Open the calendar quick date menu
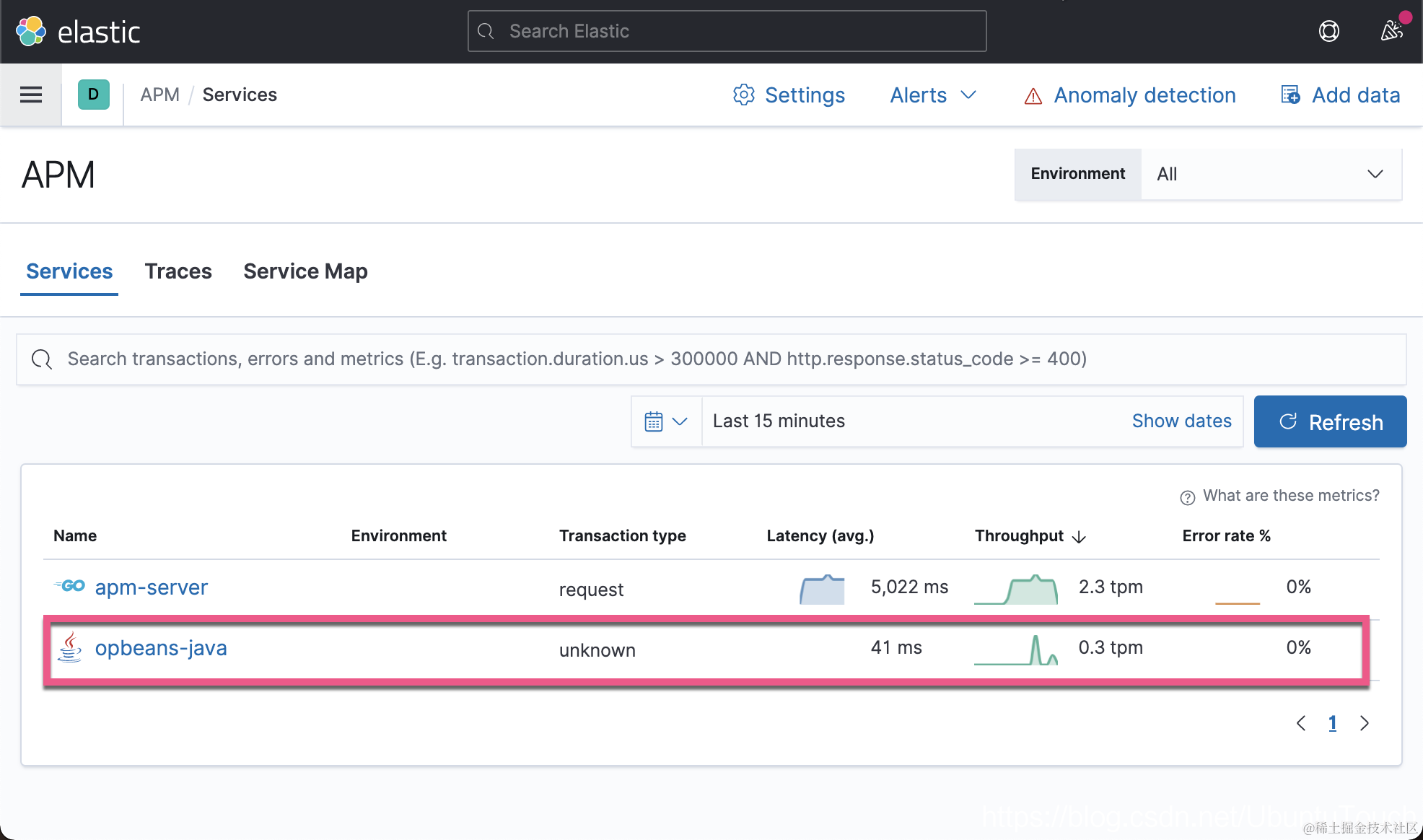Screen dimensions: 1423x840 point(665,421)
